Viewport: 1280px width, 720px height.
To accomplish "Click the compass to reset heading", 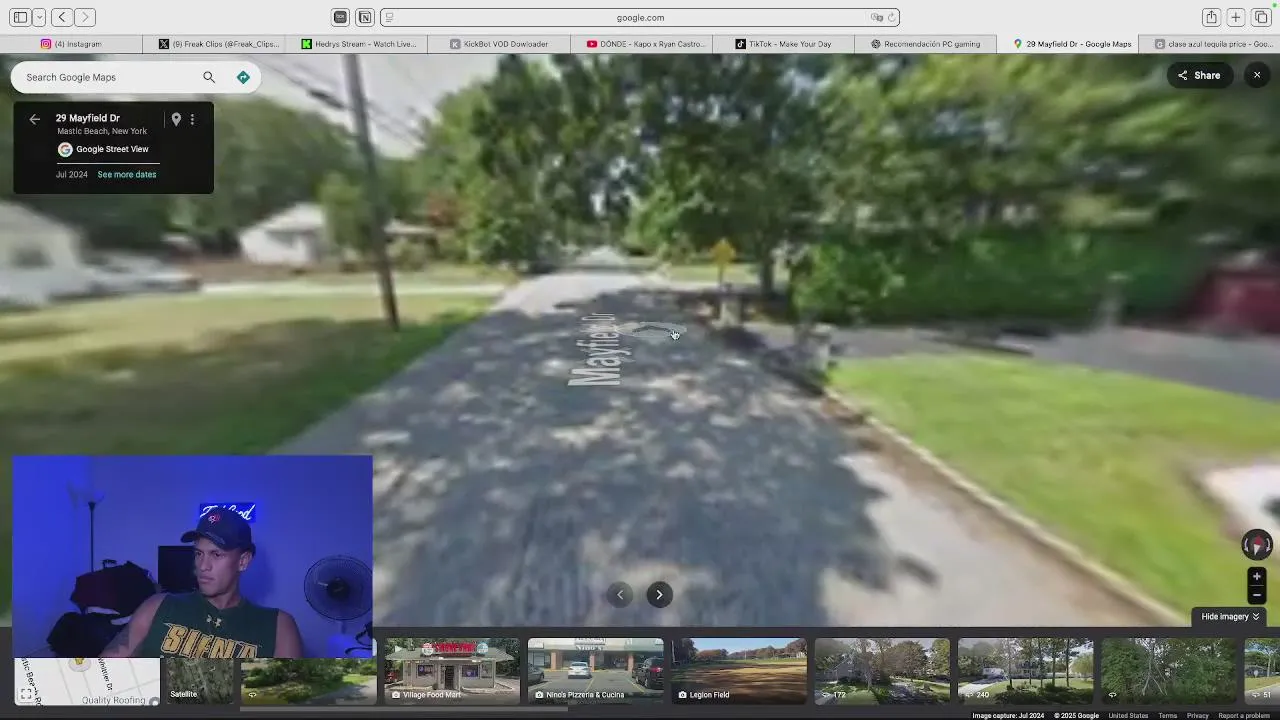I will point(1257,544).
